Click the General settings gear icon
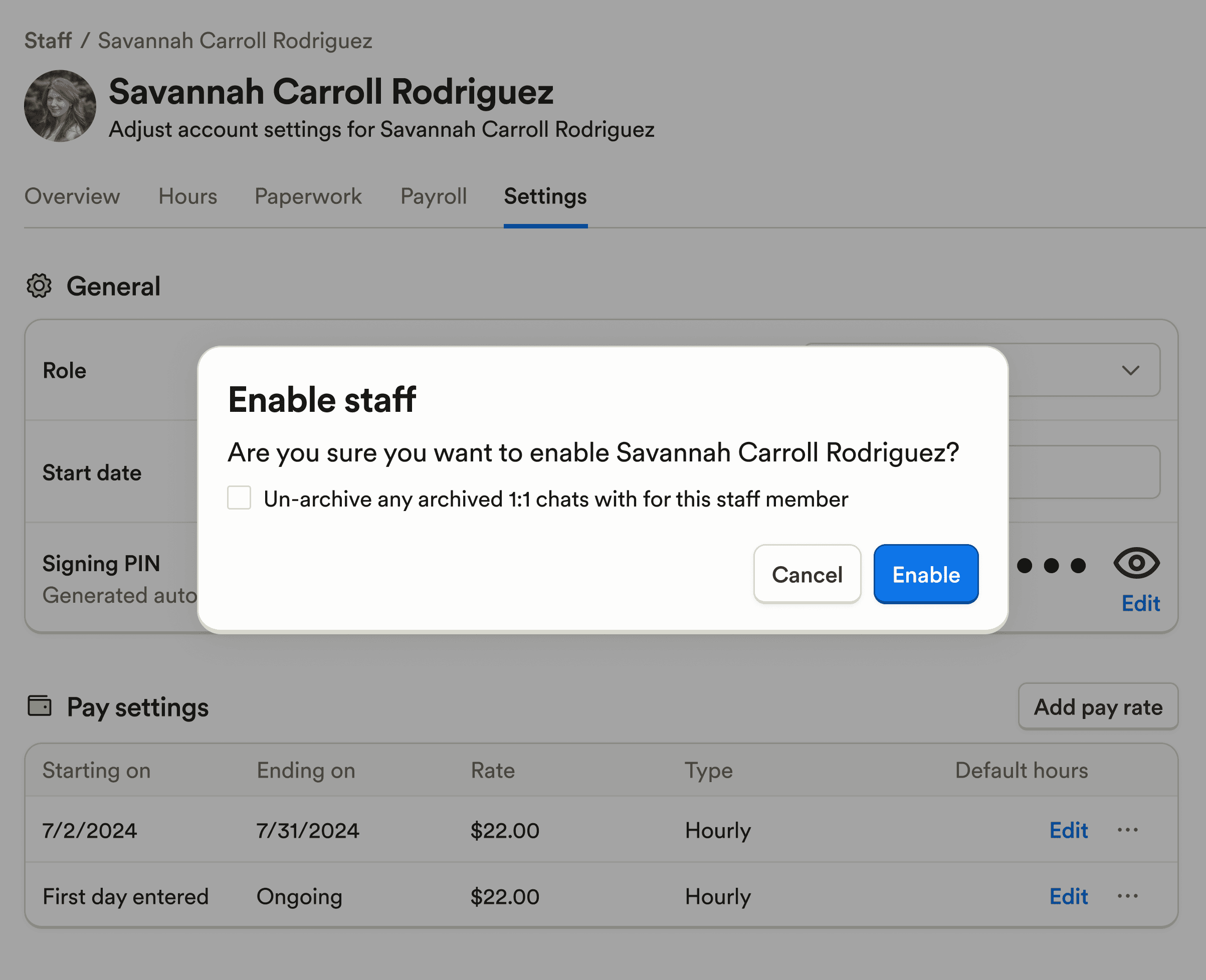 [39, 286]
